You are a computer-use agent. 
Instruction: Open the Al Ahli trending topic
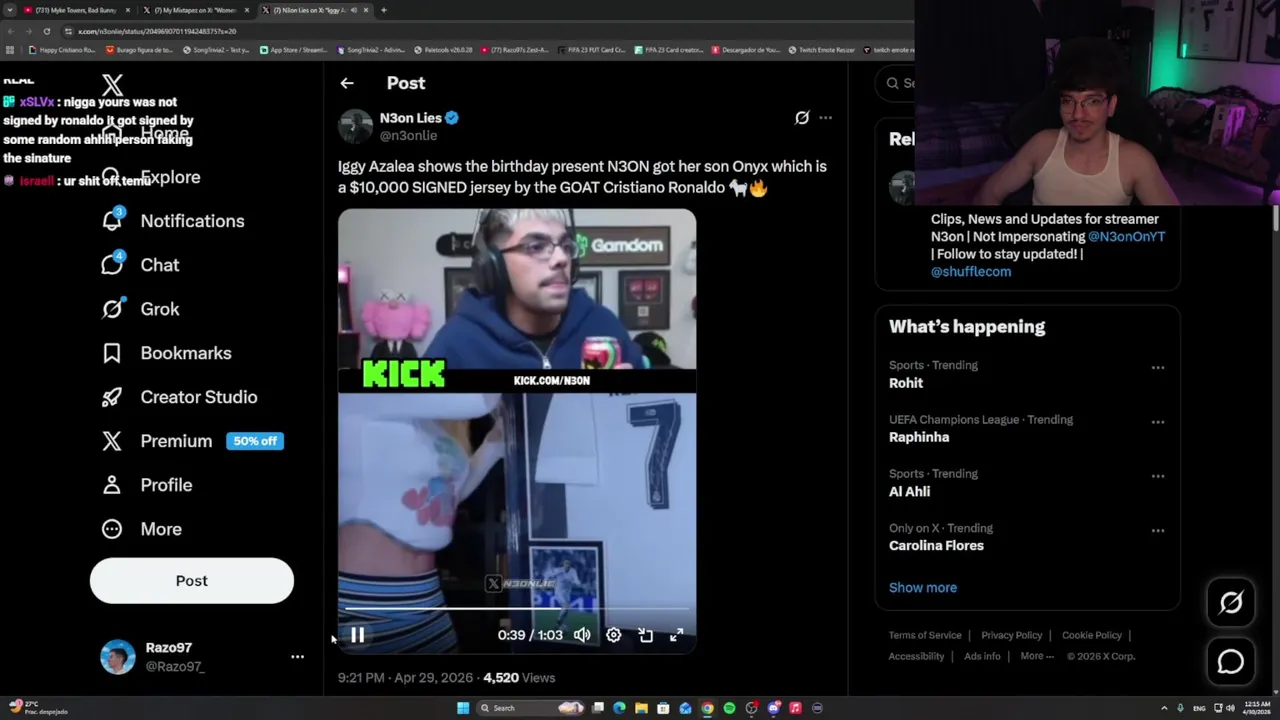coord(909,491)
